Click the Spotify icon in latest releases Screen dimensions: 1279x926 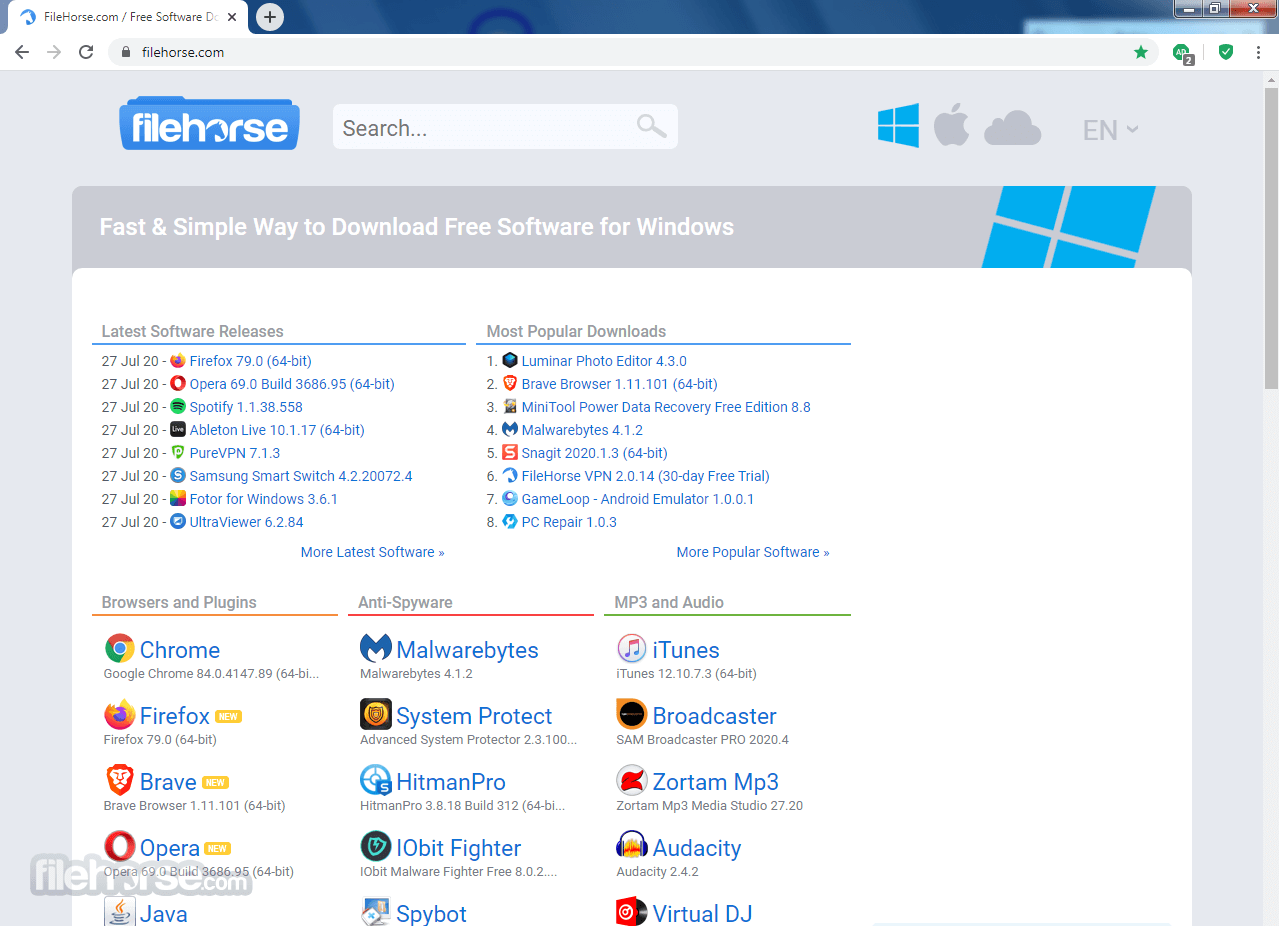(178, 407)
